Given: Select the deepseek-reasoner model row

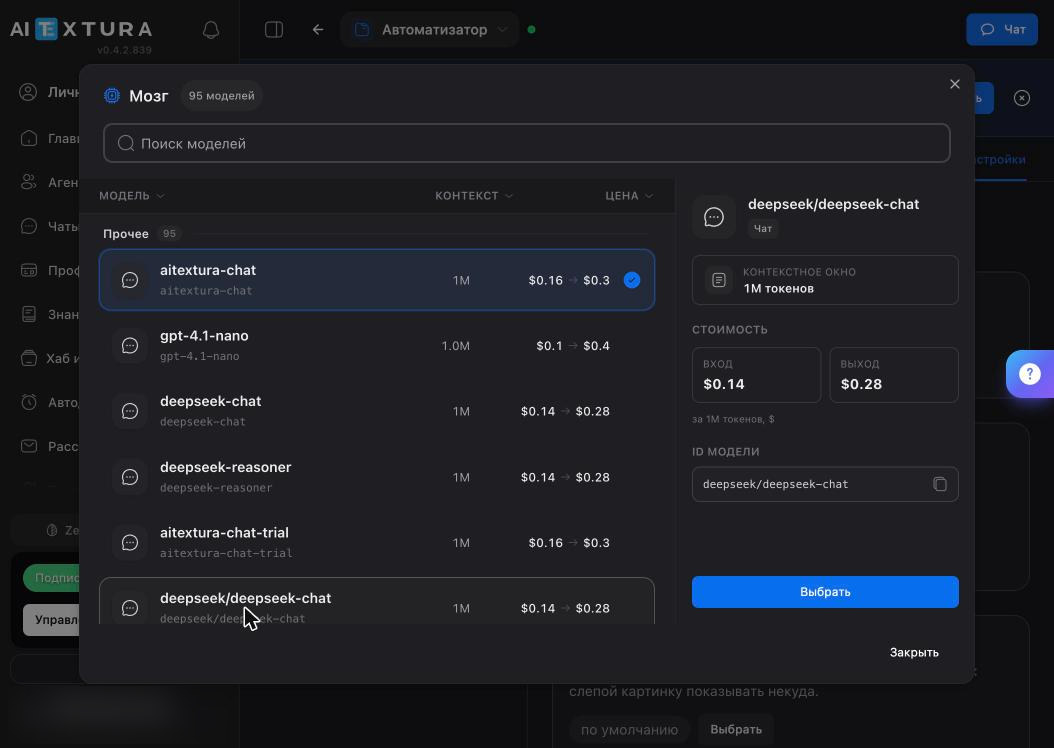Looking at the screenshot, I should coord(376,476).
